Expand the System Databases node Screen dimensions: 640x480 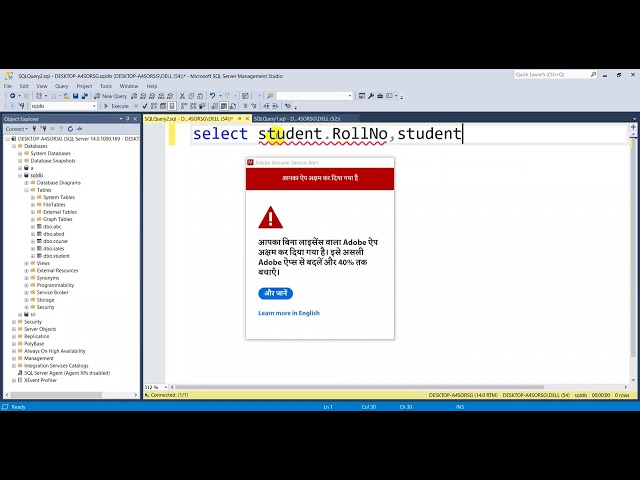pyautogui.click(x=20, y=153)
